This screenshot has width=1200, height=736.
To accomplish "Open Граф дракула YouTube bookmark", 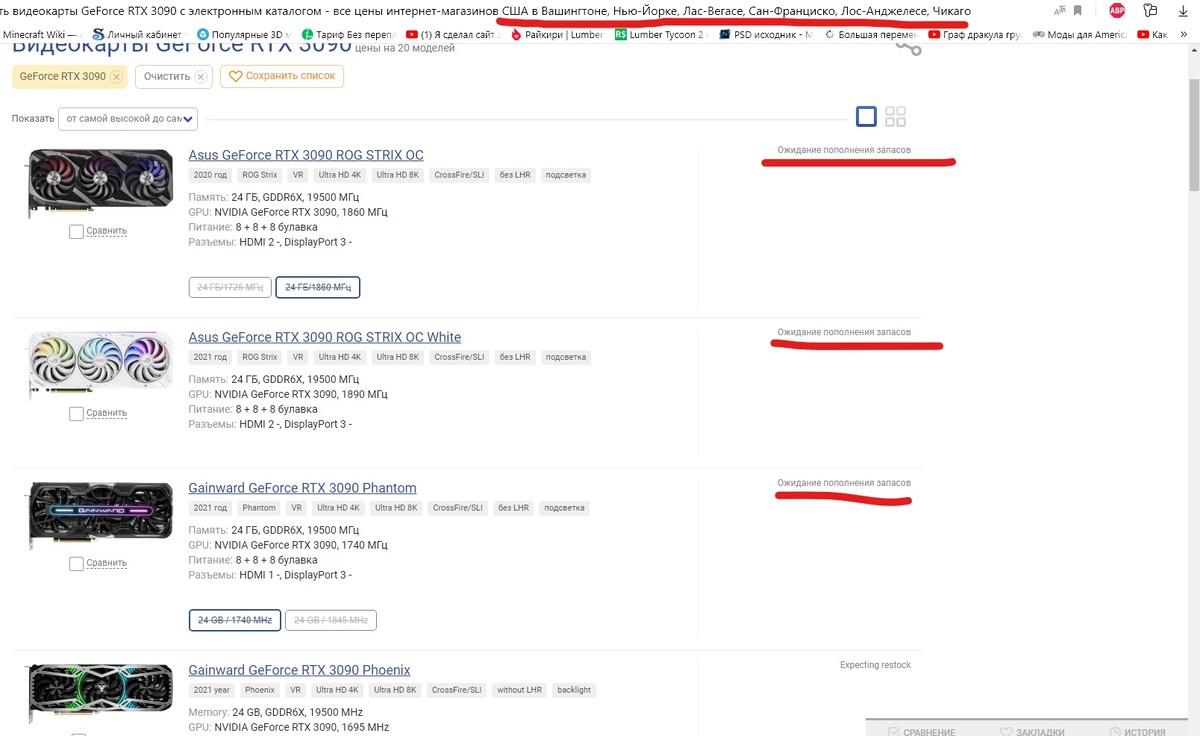I will coord(975,34).
